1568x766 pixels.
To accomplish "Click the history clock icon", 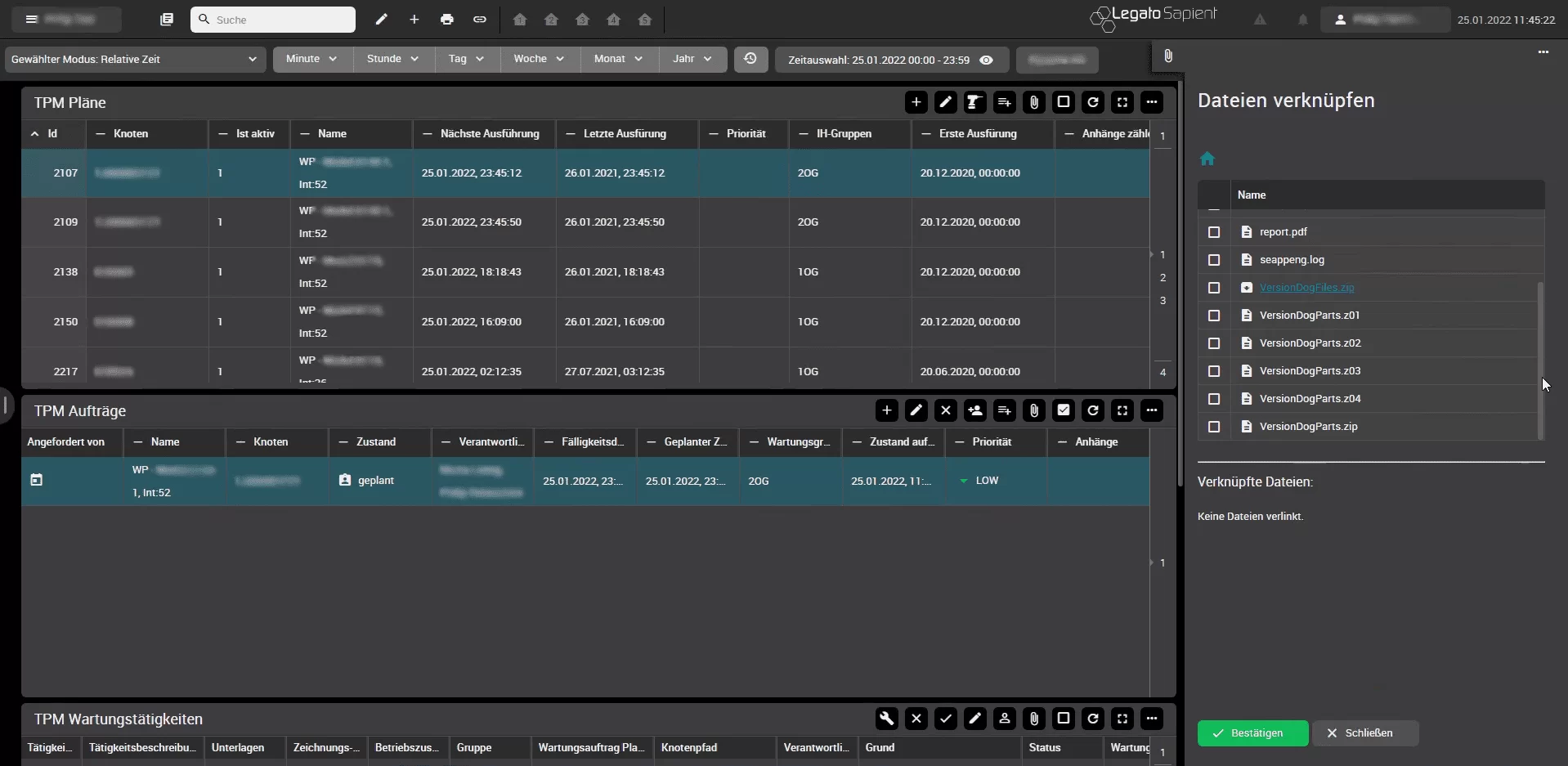I will pos(750,59).
